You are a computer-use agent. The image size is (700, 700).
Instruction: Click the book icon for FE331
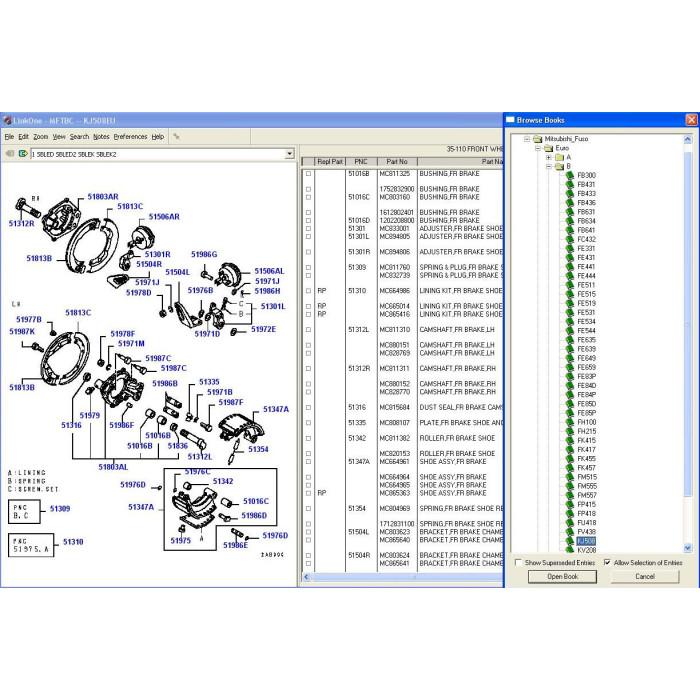point(569,249)
